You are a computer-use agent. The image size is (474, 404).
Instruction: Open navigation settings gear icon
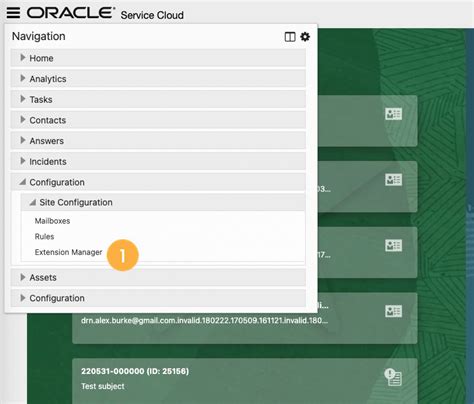(305, 37)
